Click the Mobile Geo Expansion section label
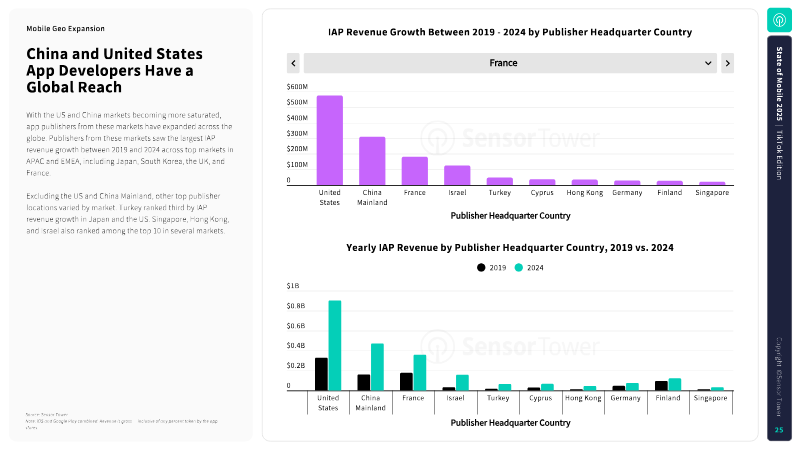800x450 pixels. click(x=65, y=29)
